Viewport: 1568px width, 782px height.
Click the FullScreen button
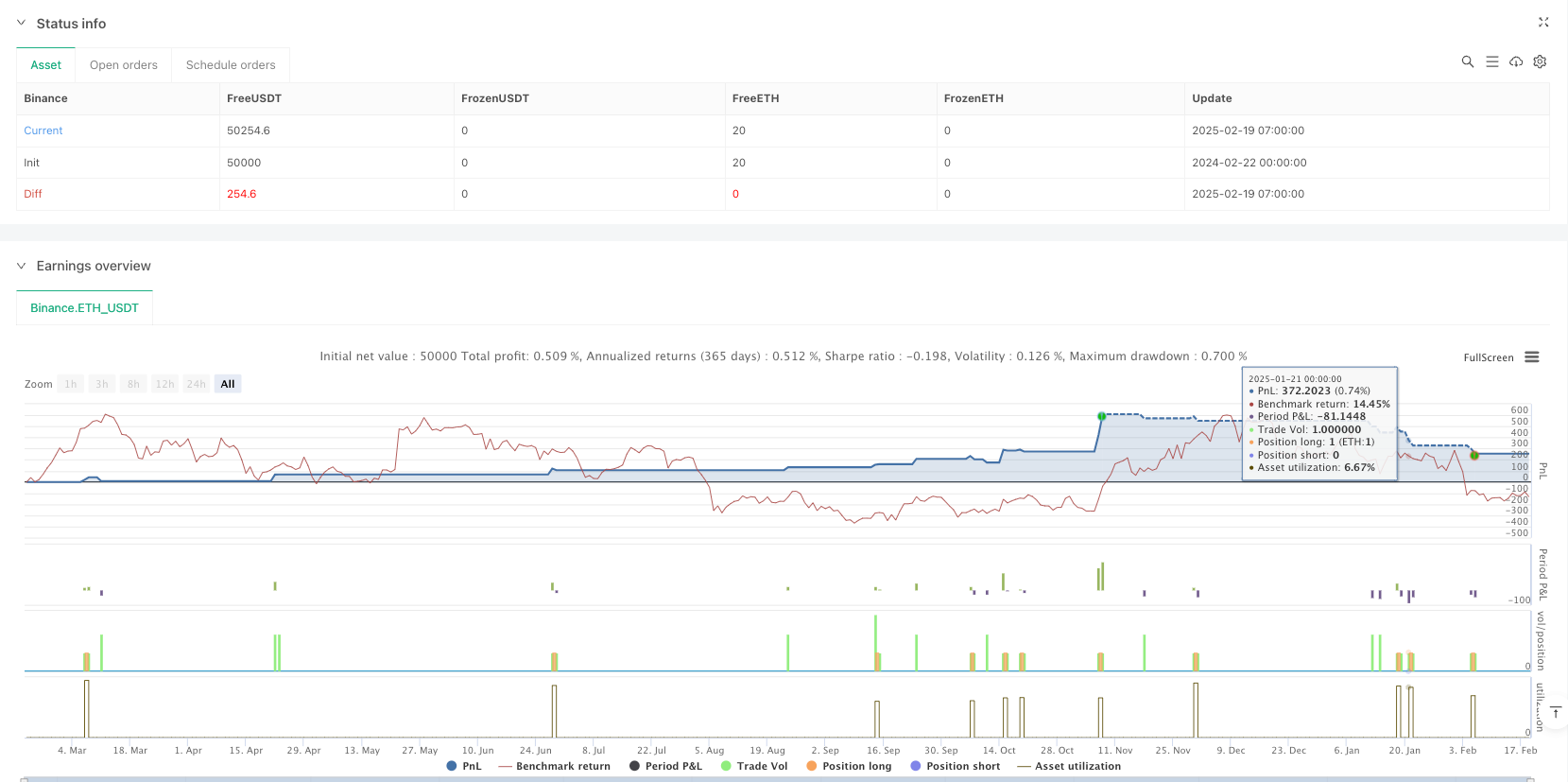[x=1488, y=357]
